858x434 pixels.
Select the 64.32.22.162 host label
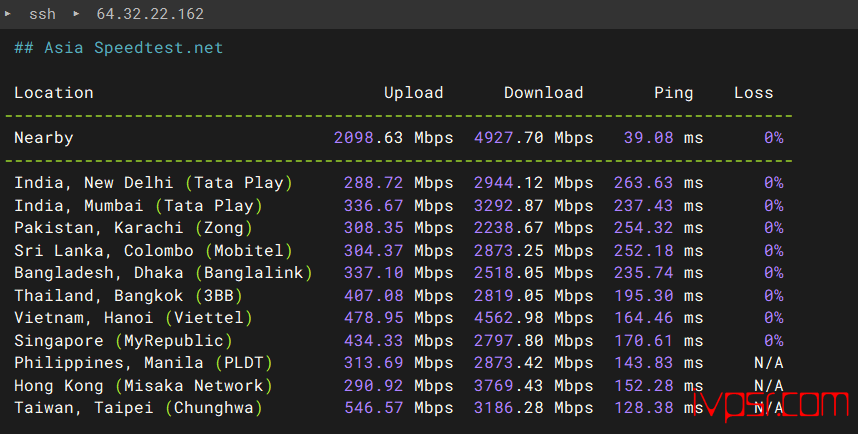tap(150, 14)
